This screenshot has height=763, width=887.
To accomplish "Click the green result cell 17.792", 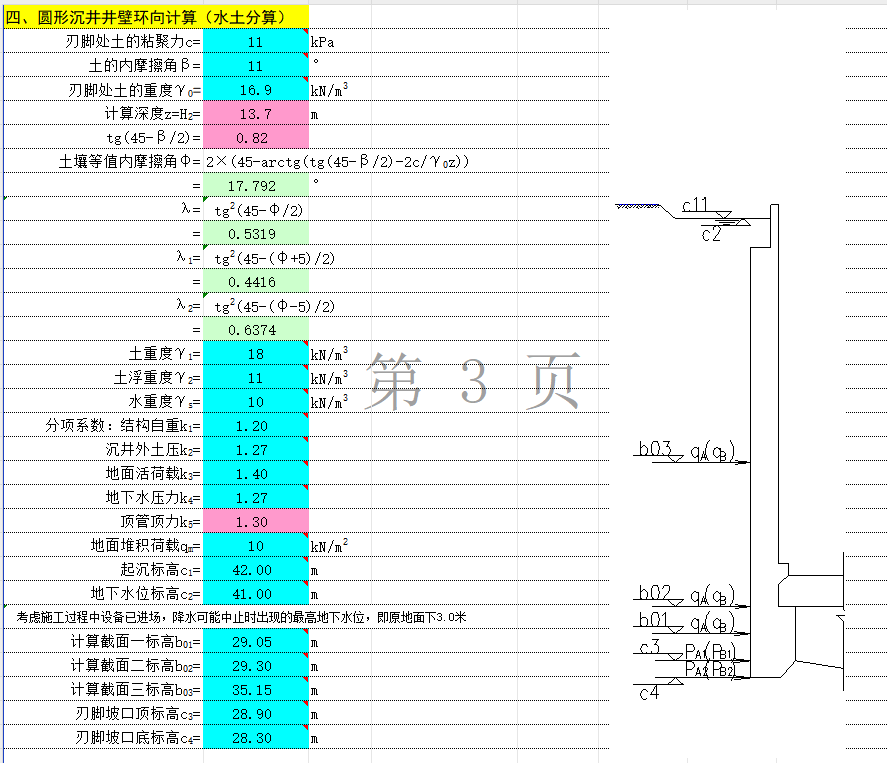I will point(256,186).
